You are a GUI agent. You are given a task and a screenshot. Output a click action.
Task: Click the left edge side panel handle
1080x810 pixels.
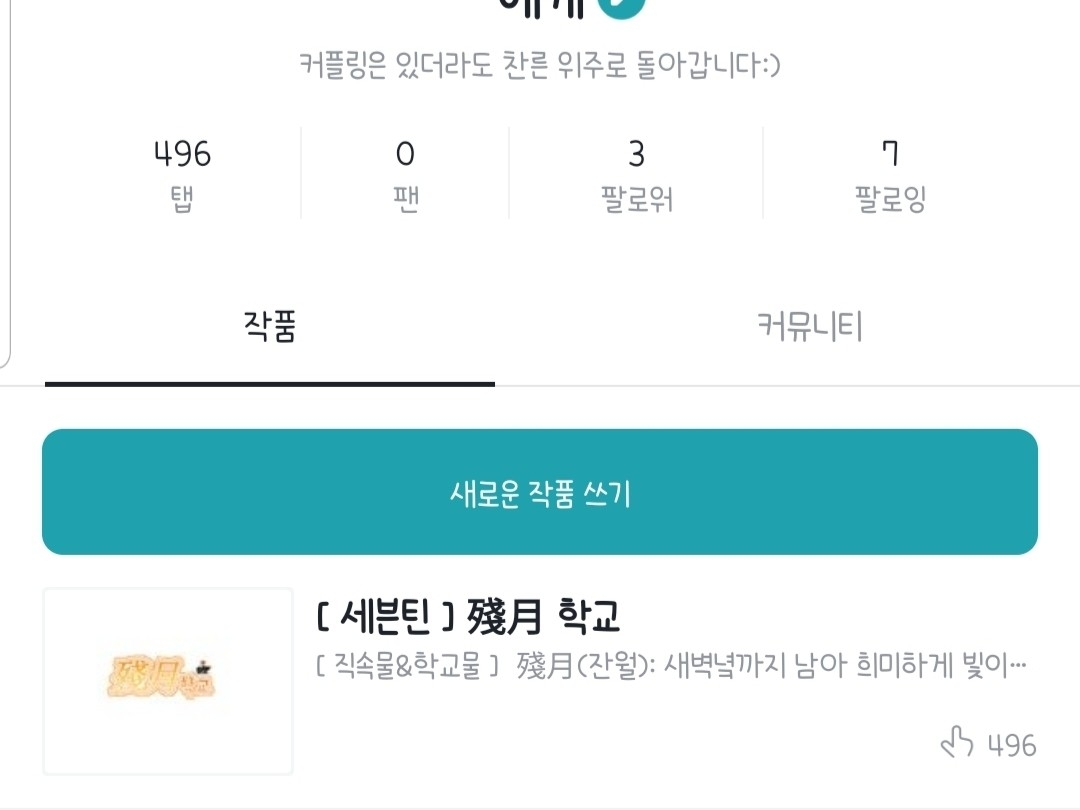tap(6, 180)
